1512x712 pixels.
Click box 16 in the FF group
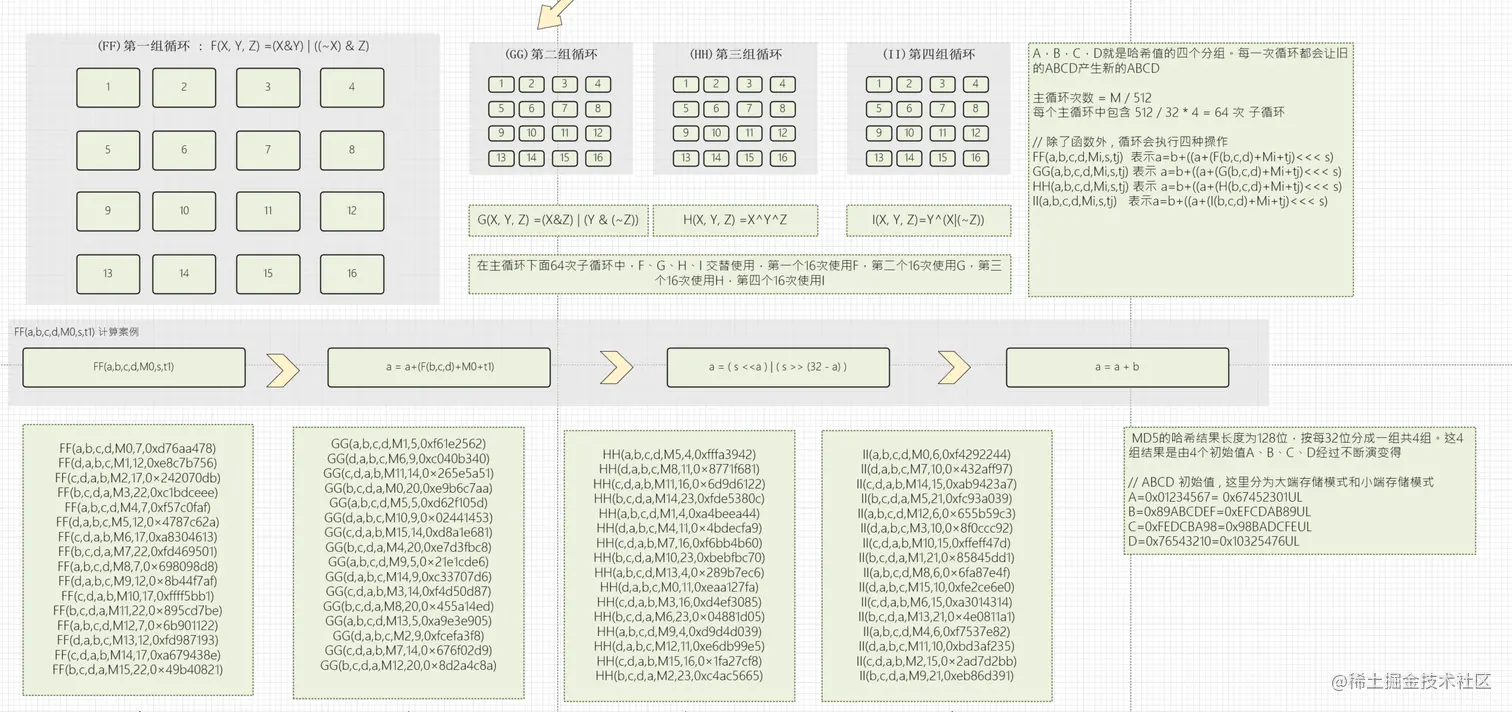tap(352, 274)
